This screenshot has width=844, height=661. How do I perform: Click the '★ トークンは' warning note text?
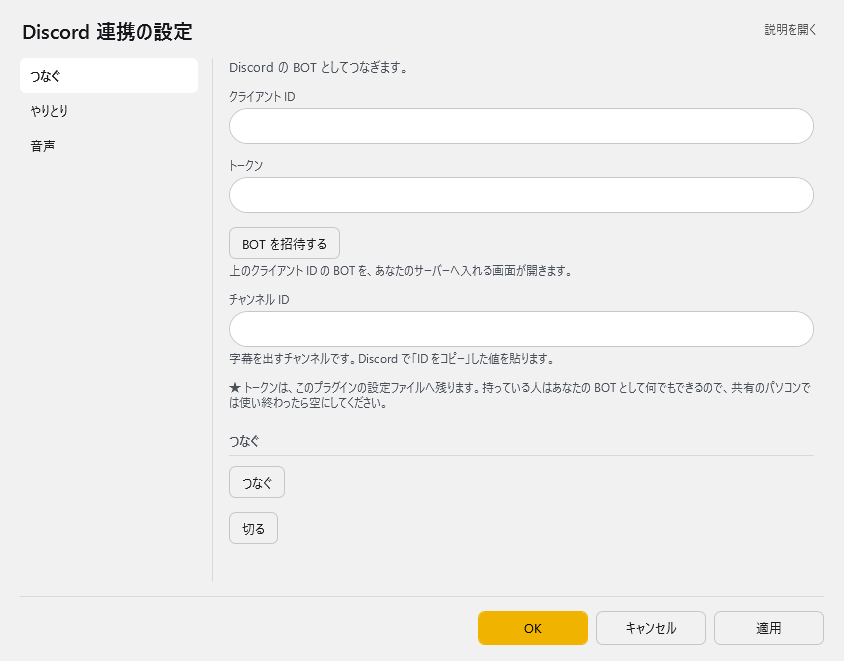click(520, 395)
